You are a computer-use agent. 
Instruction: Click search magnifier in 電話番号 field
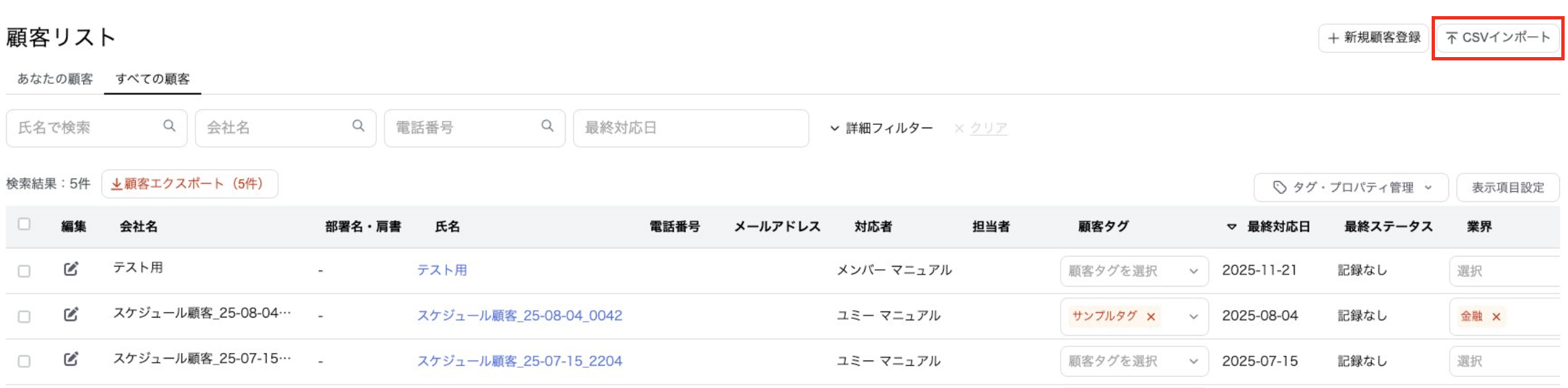pyautogui.click(x=548, y=126)
